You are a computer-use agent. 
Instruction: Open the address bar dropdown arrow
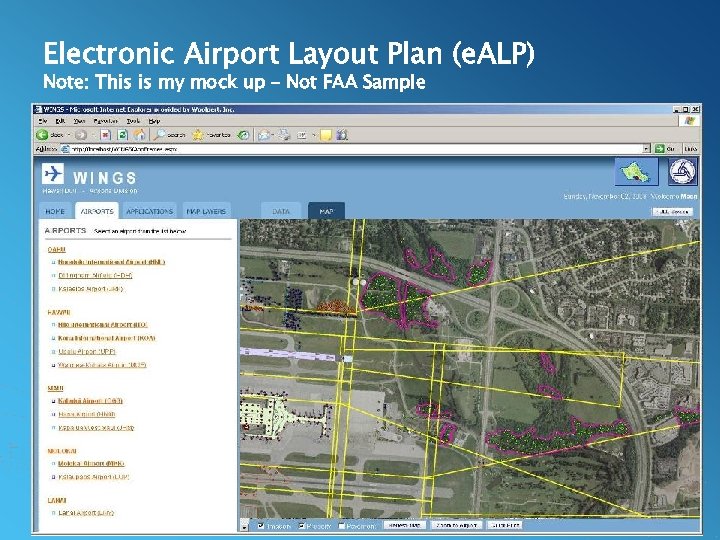647,148
